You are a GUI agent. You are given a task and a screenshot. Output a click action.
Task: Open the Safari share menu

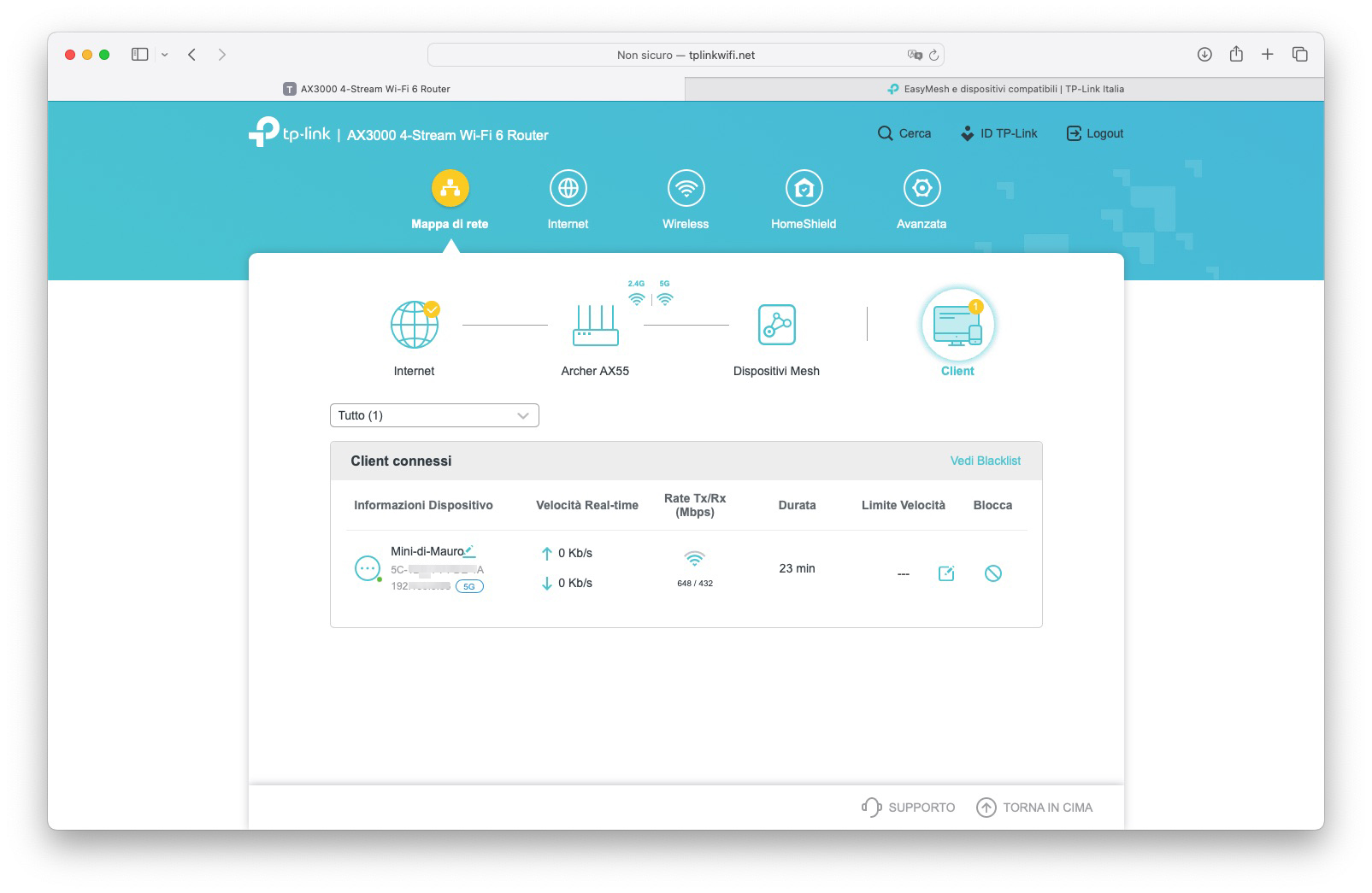coord(1236,54)
